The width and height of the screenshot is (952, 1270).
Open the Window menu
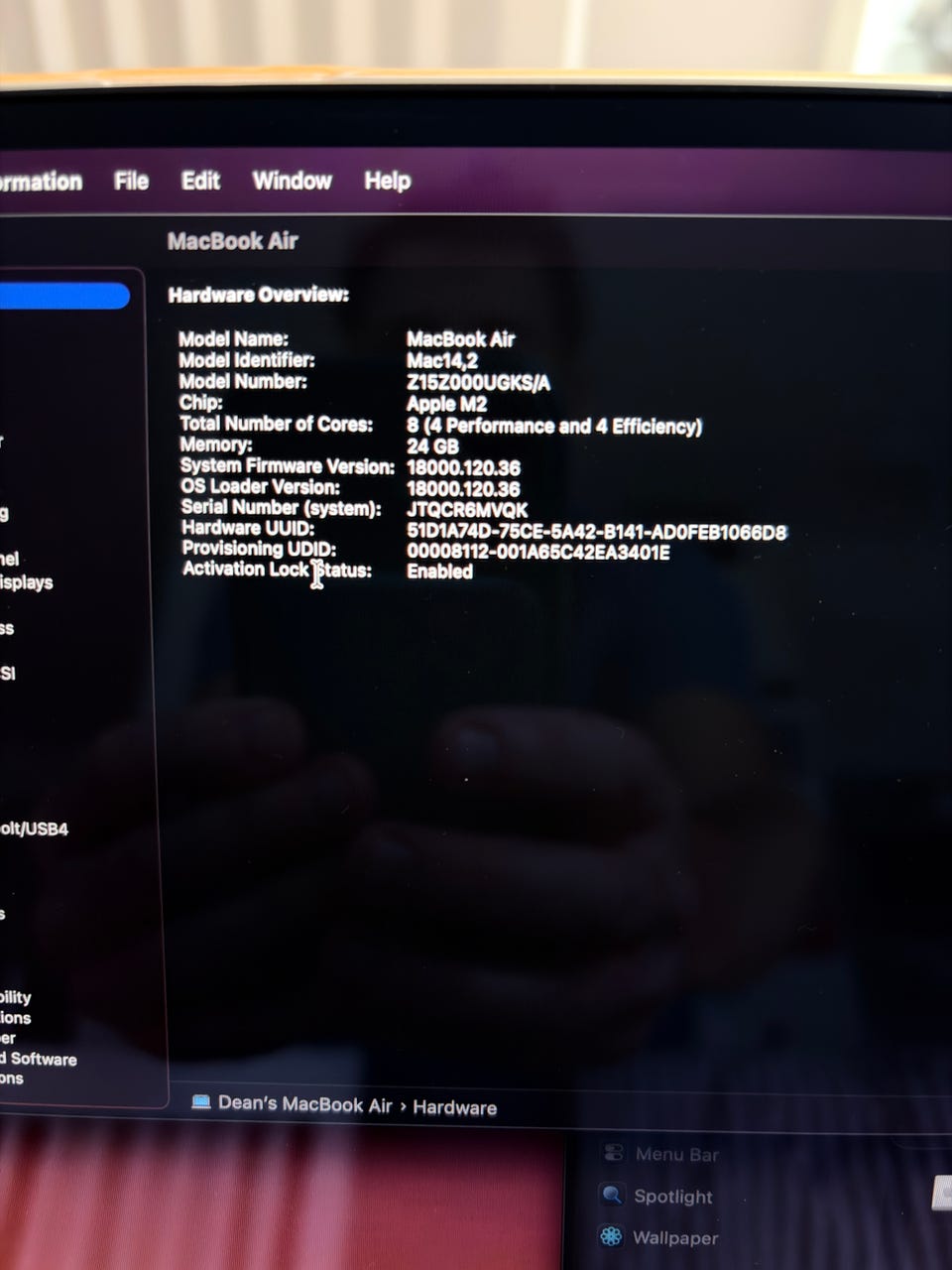292,181
